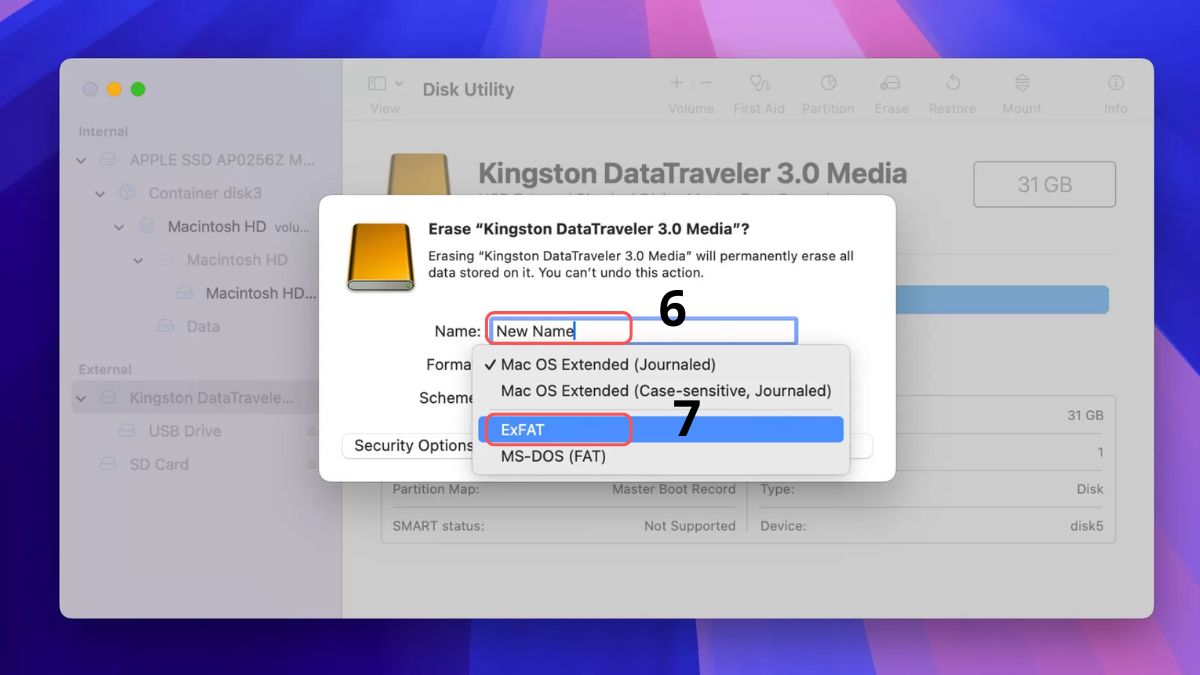Image resolution: width=1200 pixels, height=675 pixels.
Task: Select MS-DOS (FAT) format option
Action: pyautogui.click(x=661, y=456)
